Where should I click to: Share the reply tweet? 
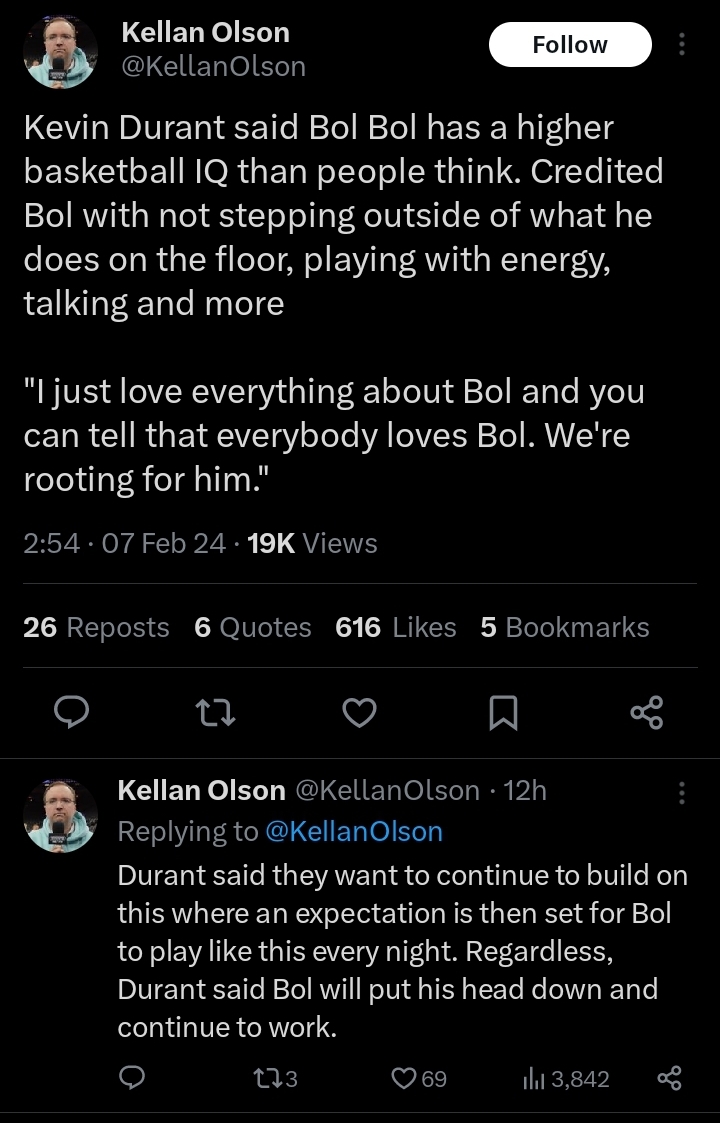pyautogui.click(x=668, y=1078)
